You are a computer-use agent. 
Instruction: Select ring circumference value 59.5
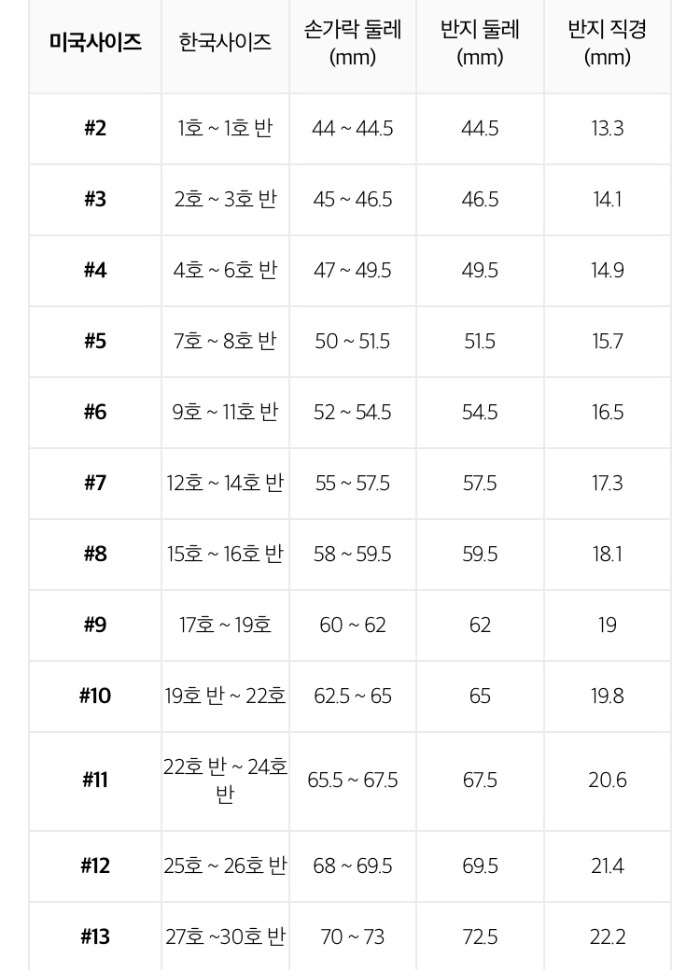480,554
